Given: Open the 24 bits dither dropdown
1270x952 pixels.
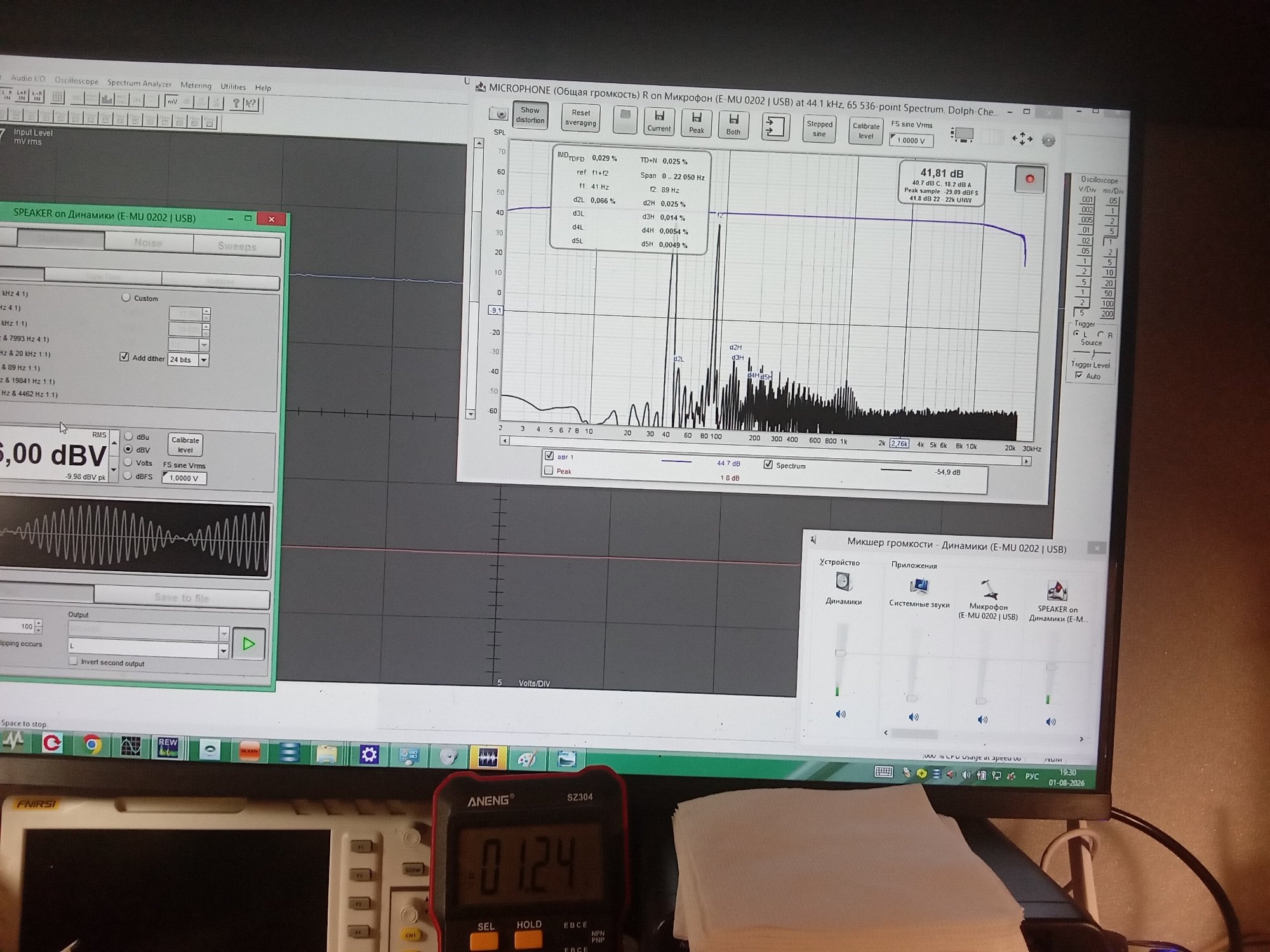Looking at the screenshot, I should click(x=204, y=360).
